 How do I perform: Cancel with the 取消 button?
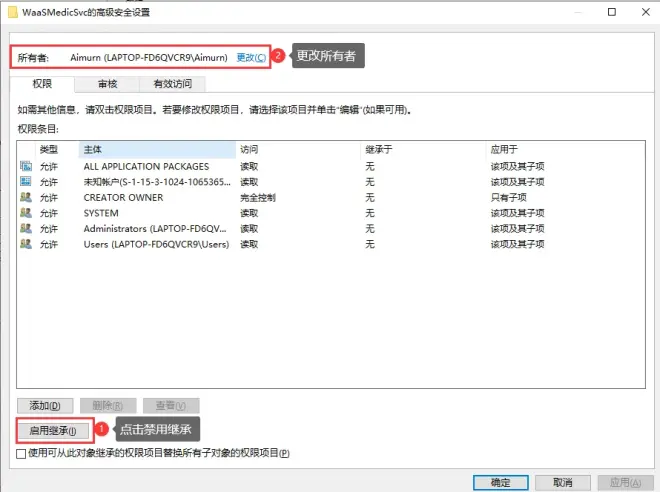(563, 482)
